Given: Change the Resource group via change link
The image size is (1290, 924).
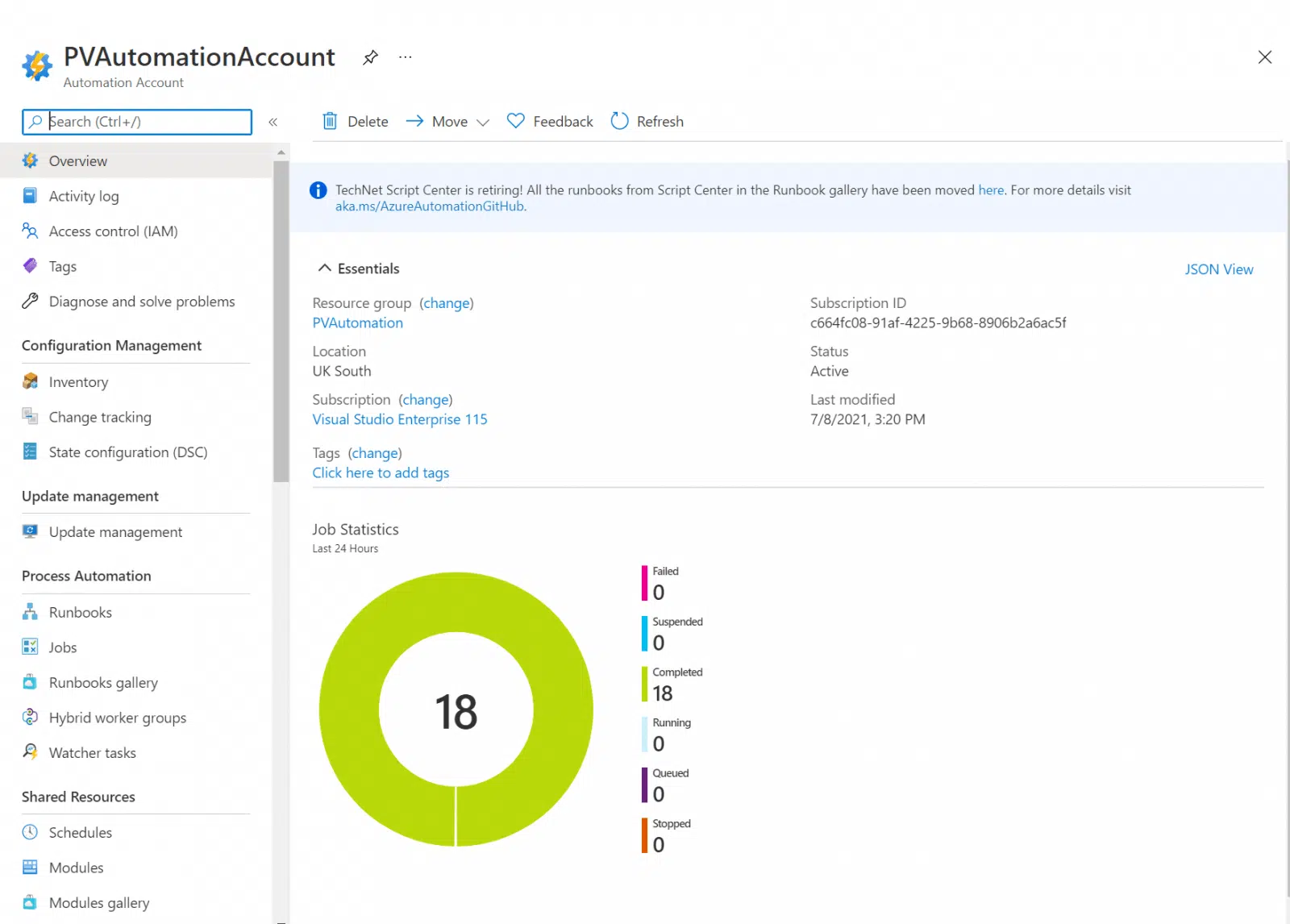Looking at the screenshot, I should (447, 303).
